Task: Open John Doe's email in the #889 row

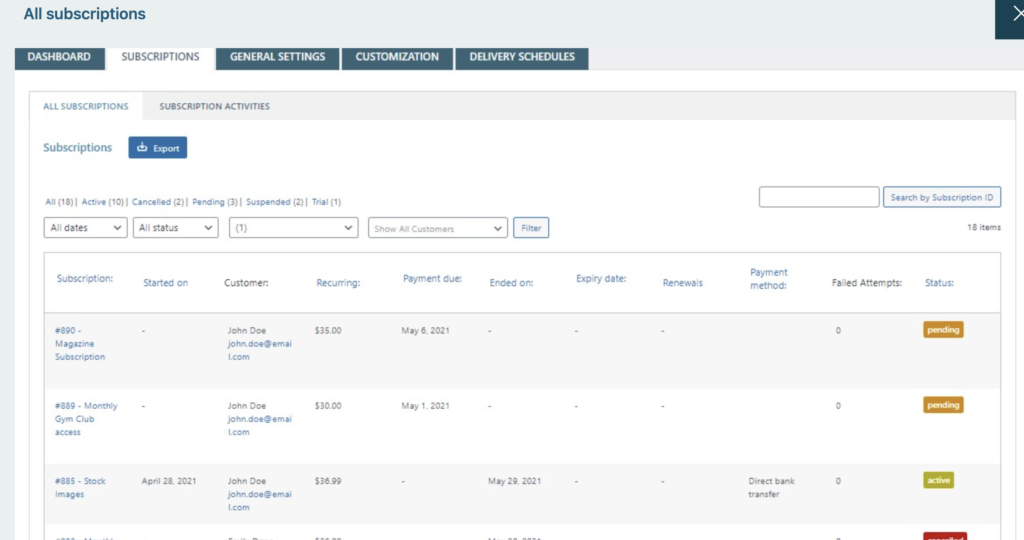Action: [x=259, y=425]
